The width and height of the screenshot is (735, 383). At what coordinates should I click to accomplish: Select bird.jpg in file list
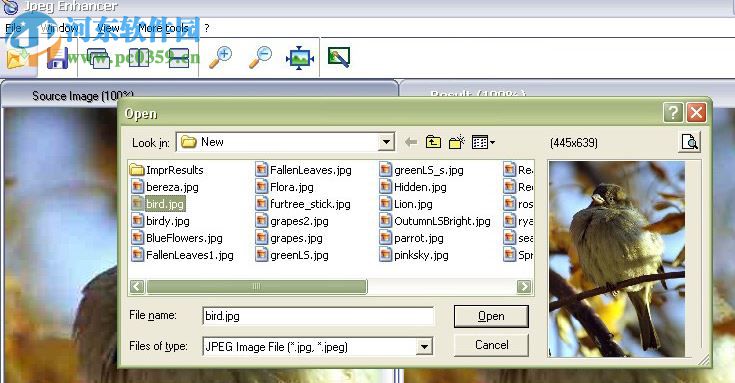(x=158, y=204)
